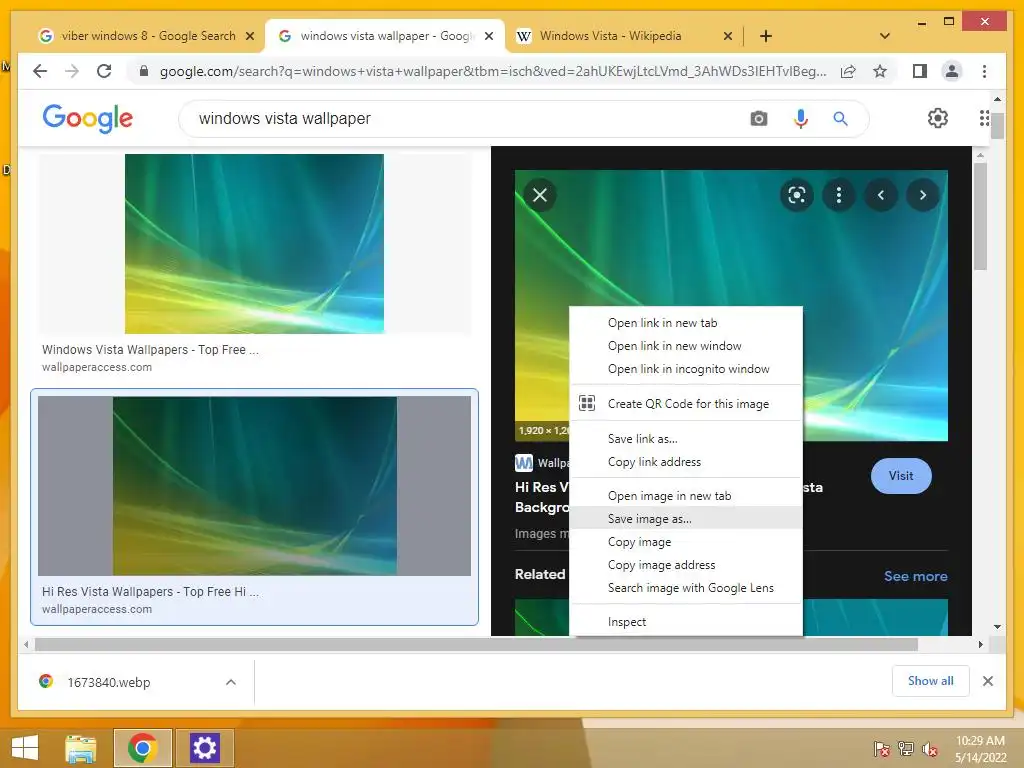Share this page using the share icon
Screen dimensions: 1024x768
point(848,71)
